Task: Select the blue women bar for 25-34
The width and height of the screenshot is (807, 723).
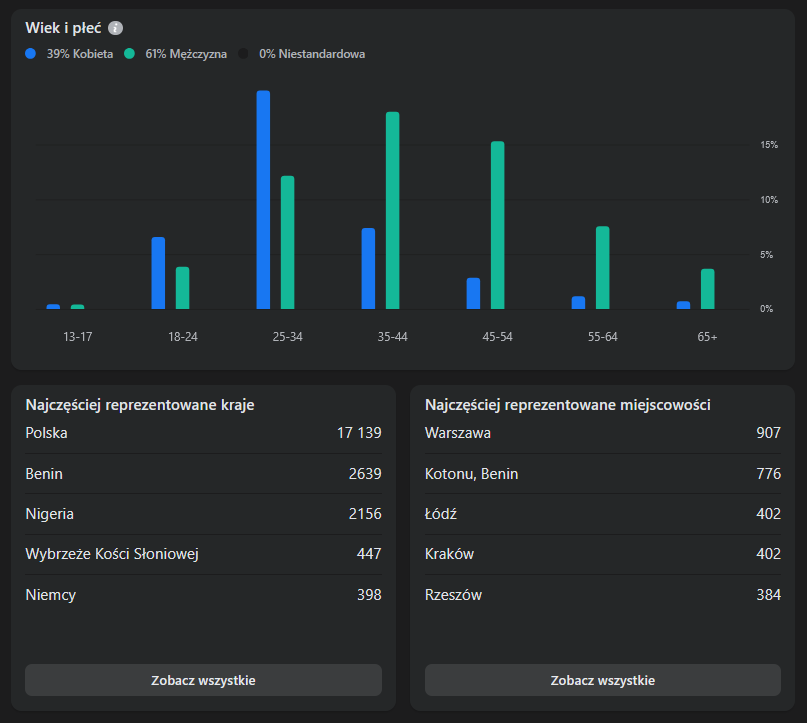Action: [x=263, y=200]
